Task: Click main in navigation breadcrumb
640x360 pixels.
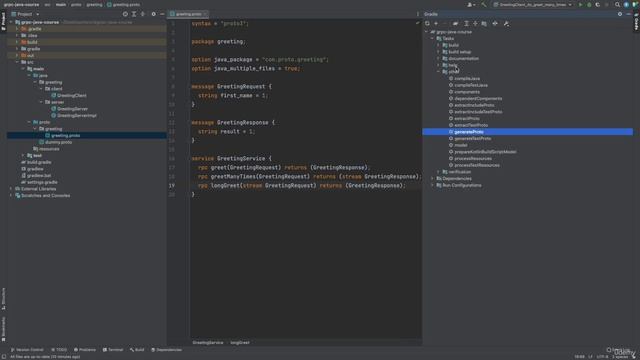Action: click(61, 4)
